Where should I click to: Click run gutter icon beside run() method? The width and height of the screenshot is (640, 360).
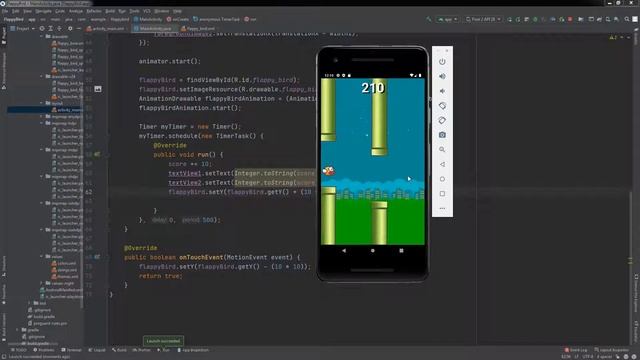(97, 155)
